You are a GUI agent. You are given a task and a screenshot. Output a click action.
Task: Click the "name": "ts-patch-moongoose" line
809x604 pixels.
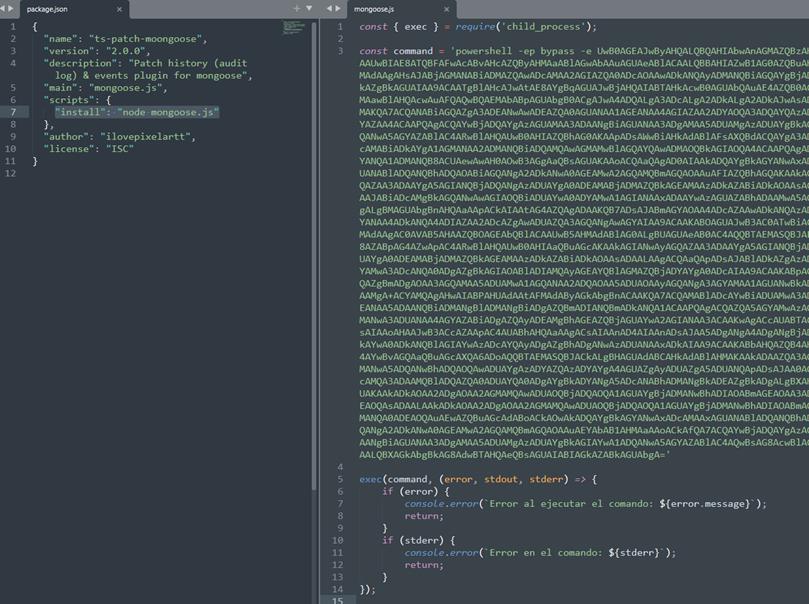[x=125, y=39]
